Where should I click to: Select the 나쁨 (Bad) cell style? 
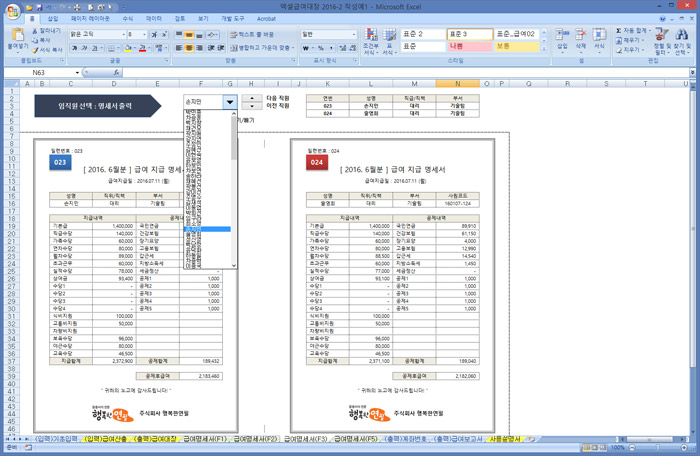pos(470,46)
